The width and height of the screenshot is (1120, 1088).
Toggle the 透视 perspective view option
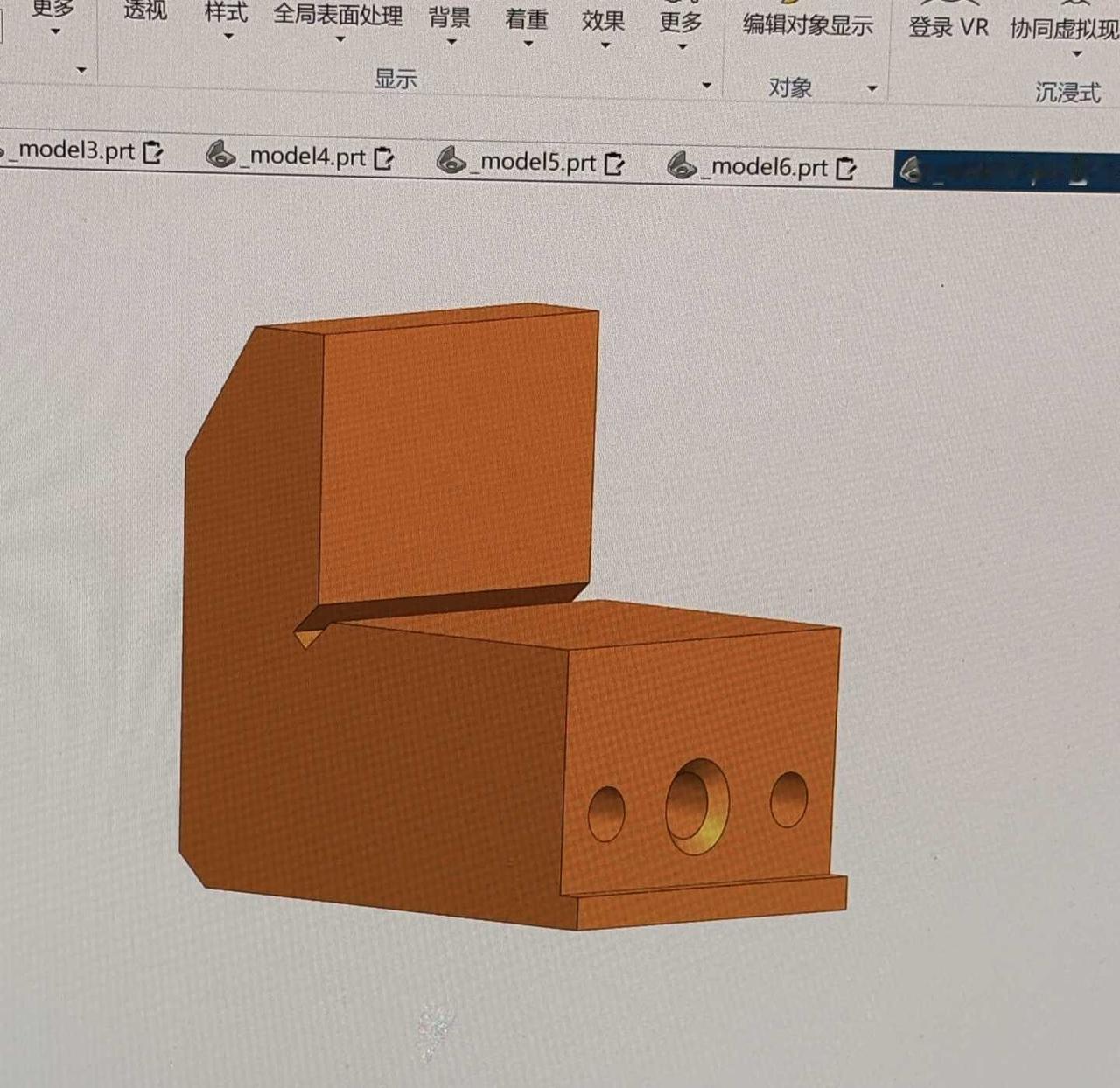tap(144, 10)
